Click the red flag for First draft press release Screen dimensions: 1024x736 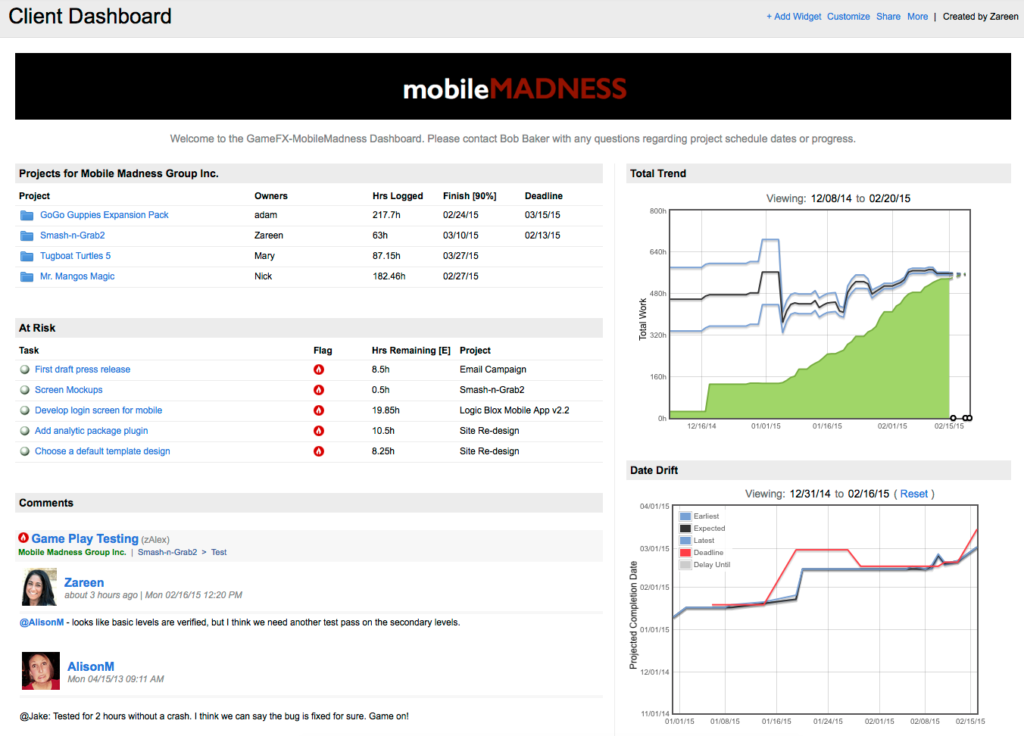click(319, 370)
